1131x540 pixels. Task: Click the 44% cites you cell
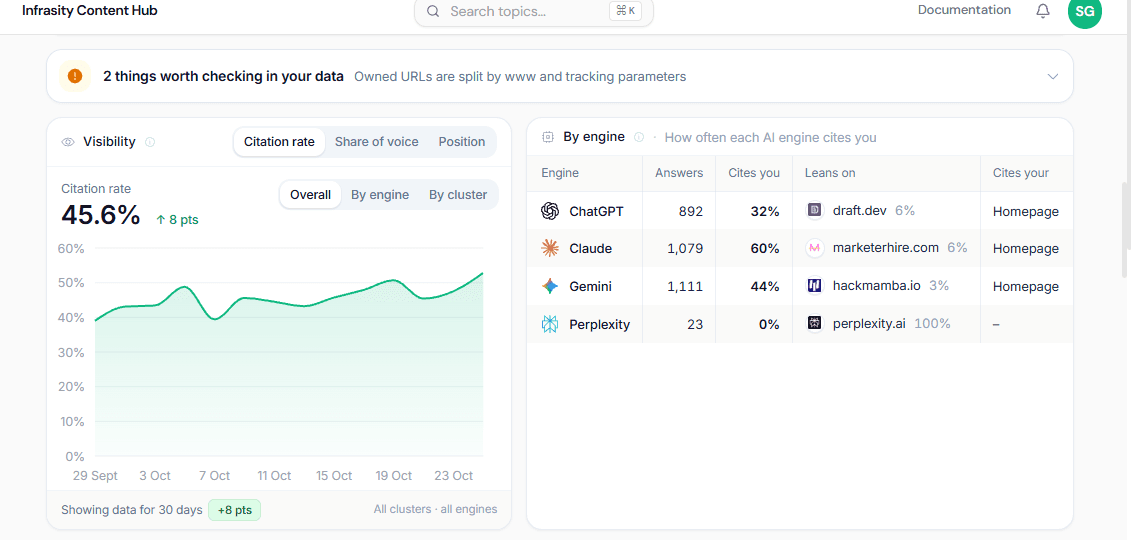(x=765, y=287)
